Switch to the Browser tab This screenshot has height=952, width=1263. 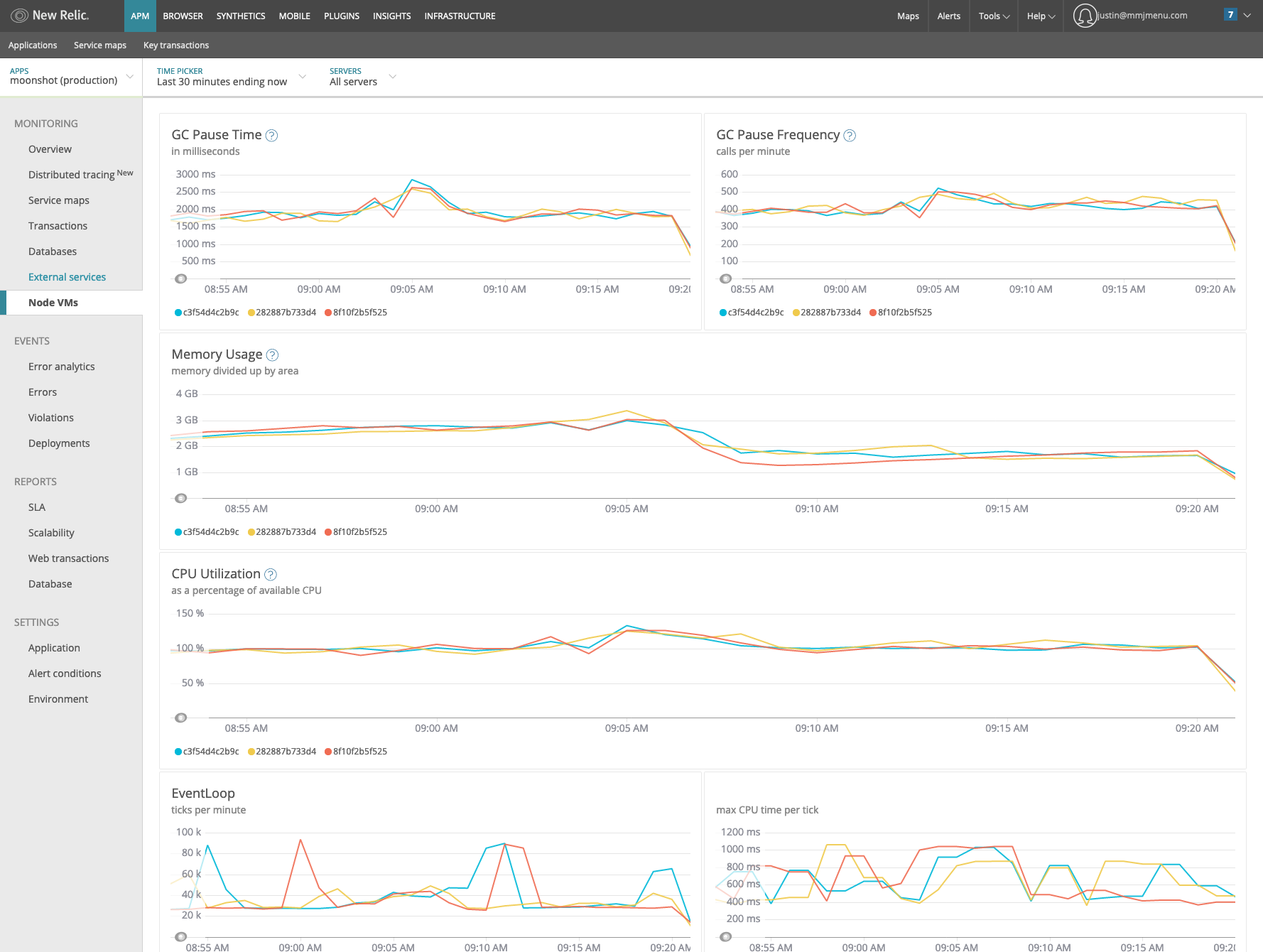(x=183, y=16)
